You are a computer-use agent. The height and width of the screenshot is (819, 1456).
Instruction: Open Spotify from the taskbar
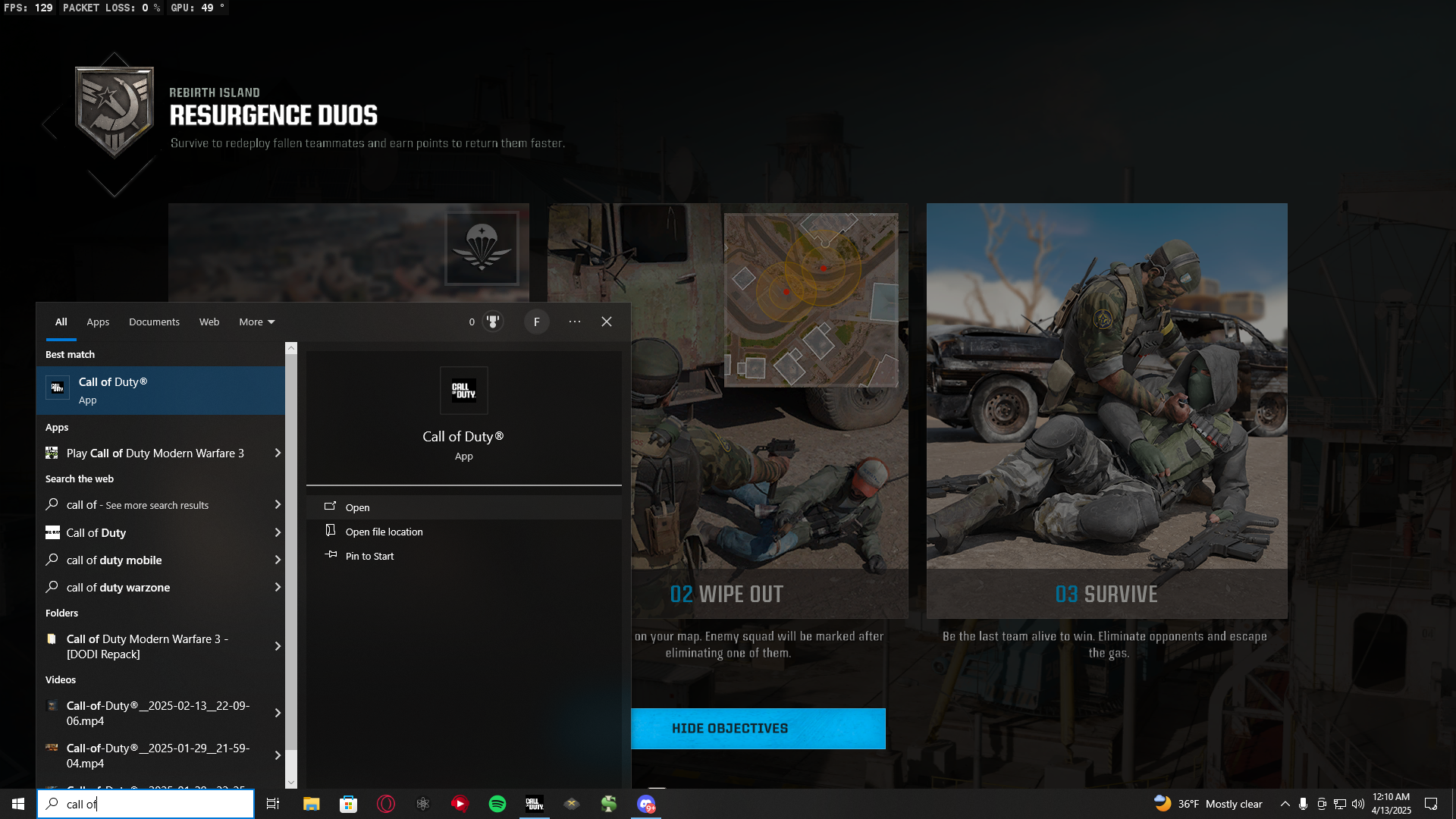[x=497, y=804]
